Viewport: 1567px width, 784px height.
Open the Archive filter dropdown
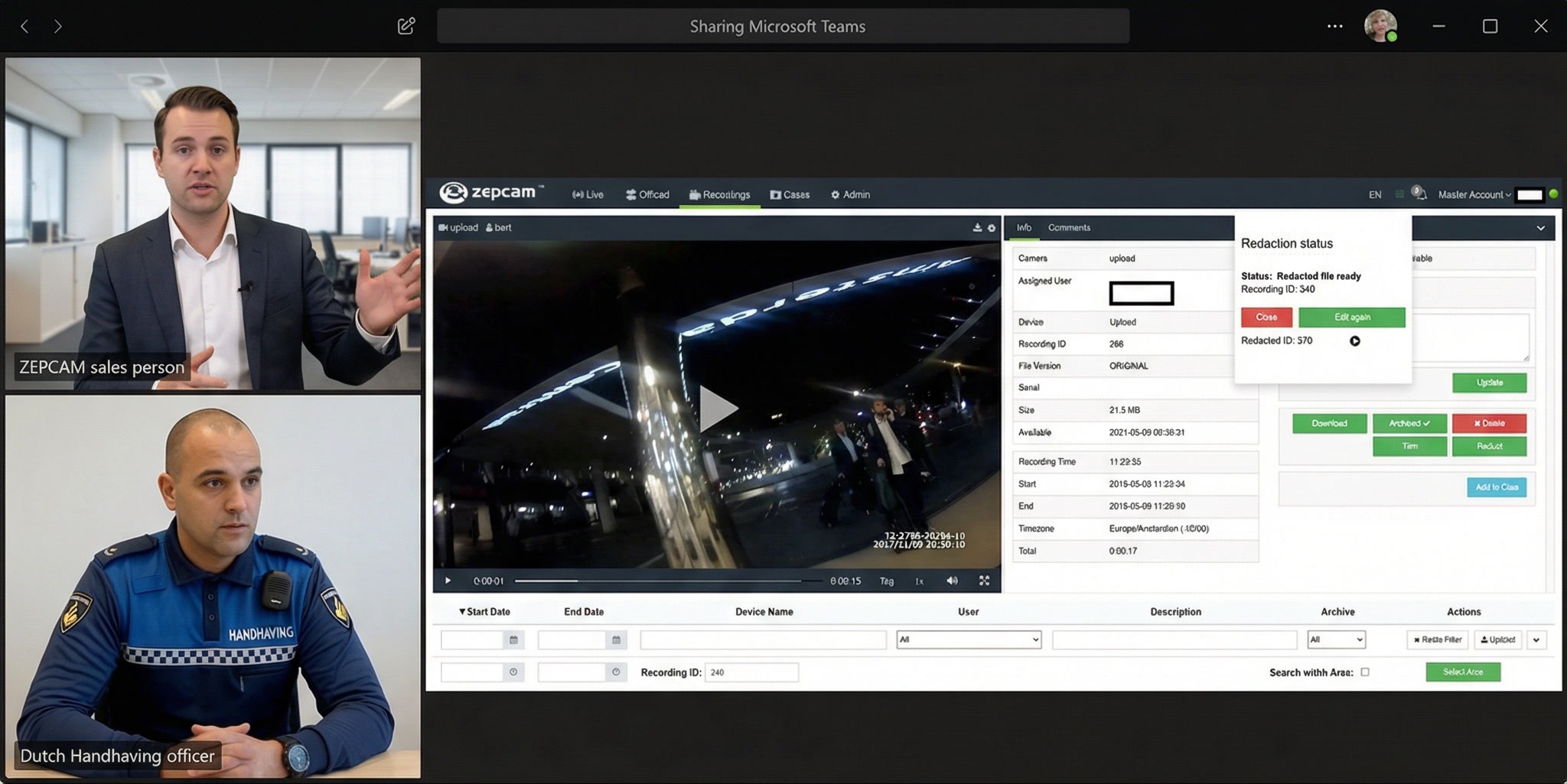click(x=1337, y=639)
